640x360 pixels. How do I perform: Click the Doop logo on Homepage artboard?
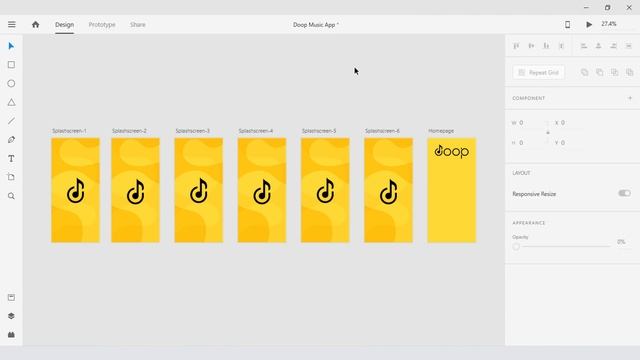pos(451,151)
